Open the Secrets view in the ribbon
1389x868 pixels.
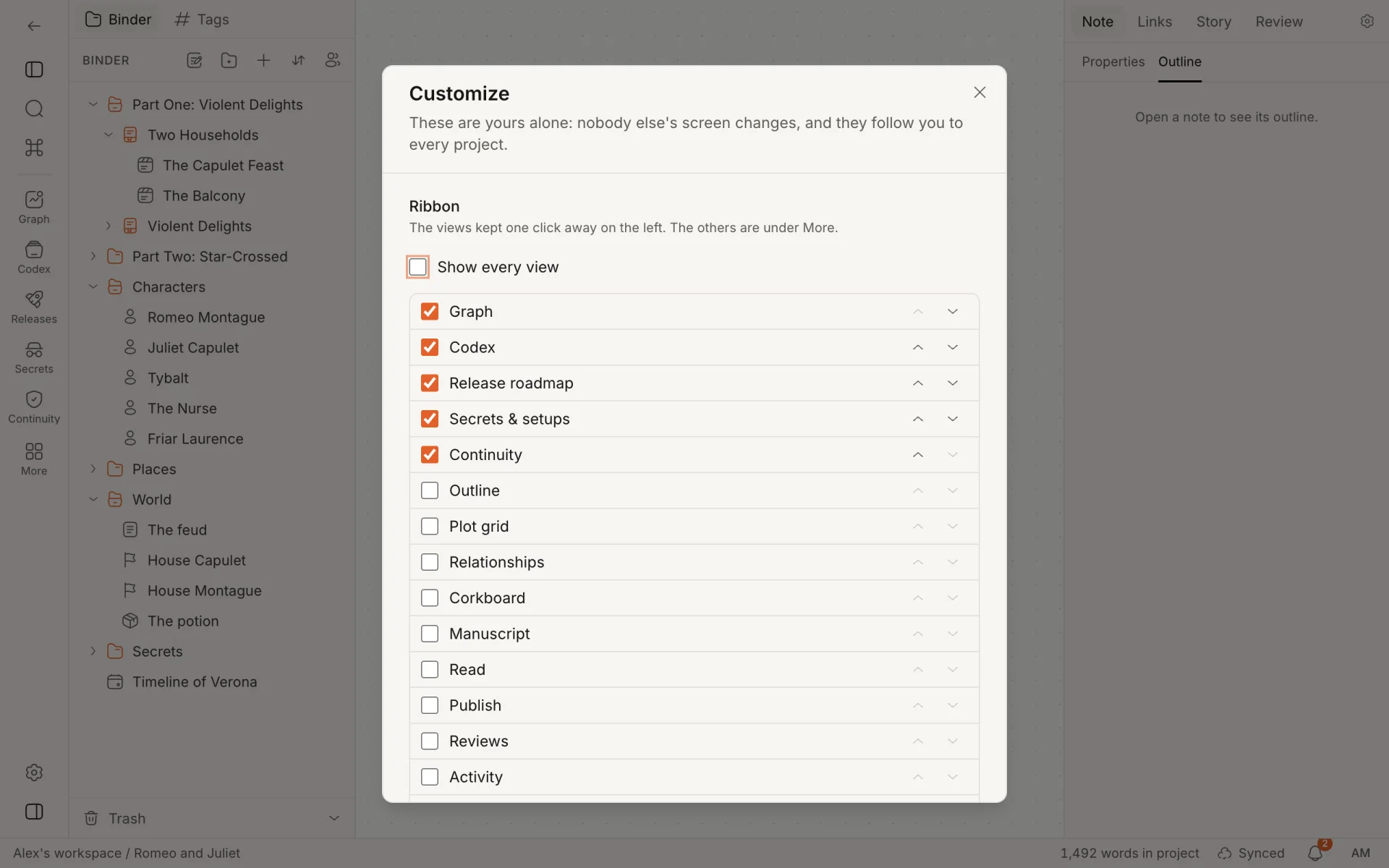pos(34,357)
